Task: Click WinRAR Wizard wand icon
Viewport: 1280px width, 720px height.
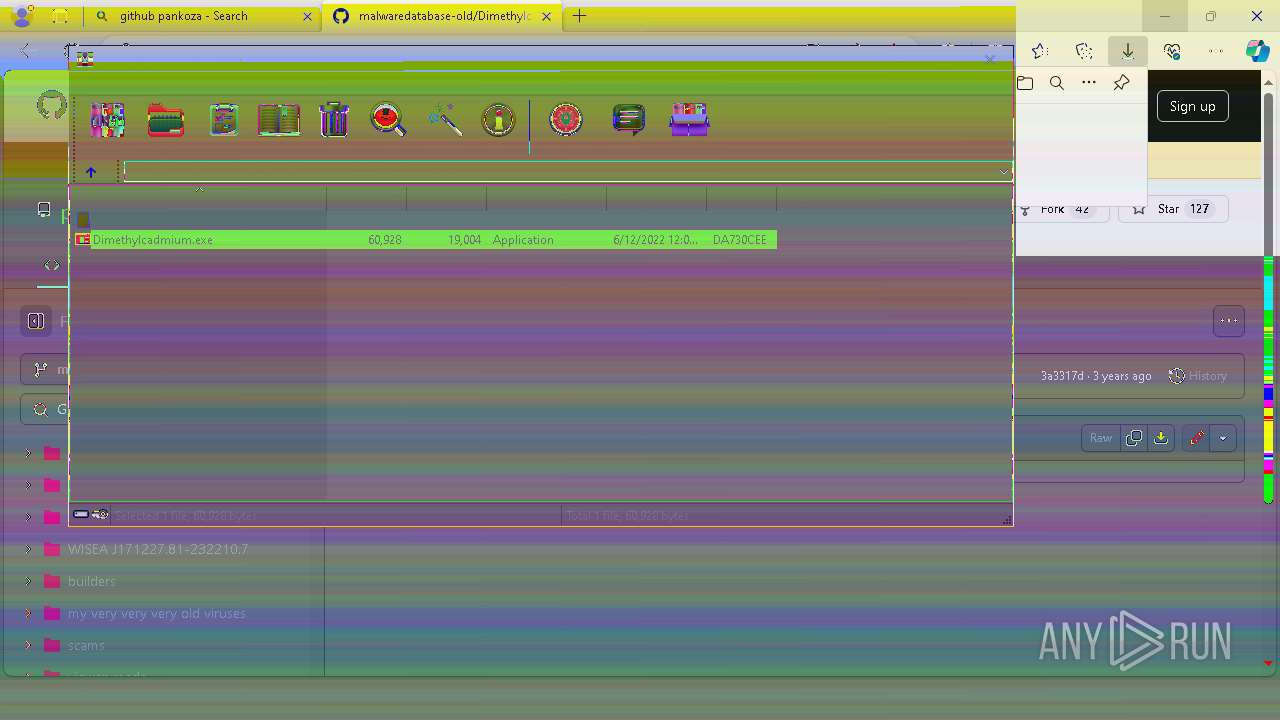Action: 444,120
